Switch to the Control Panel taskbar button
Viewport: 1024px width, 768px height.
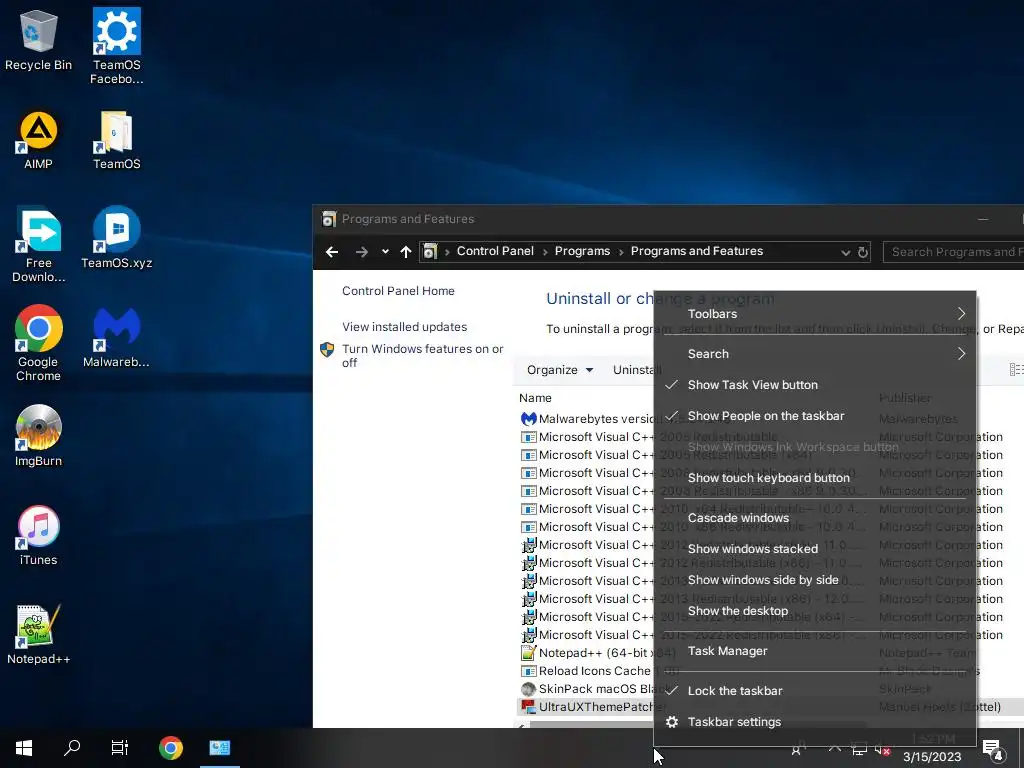pos(219,748)
